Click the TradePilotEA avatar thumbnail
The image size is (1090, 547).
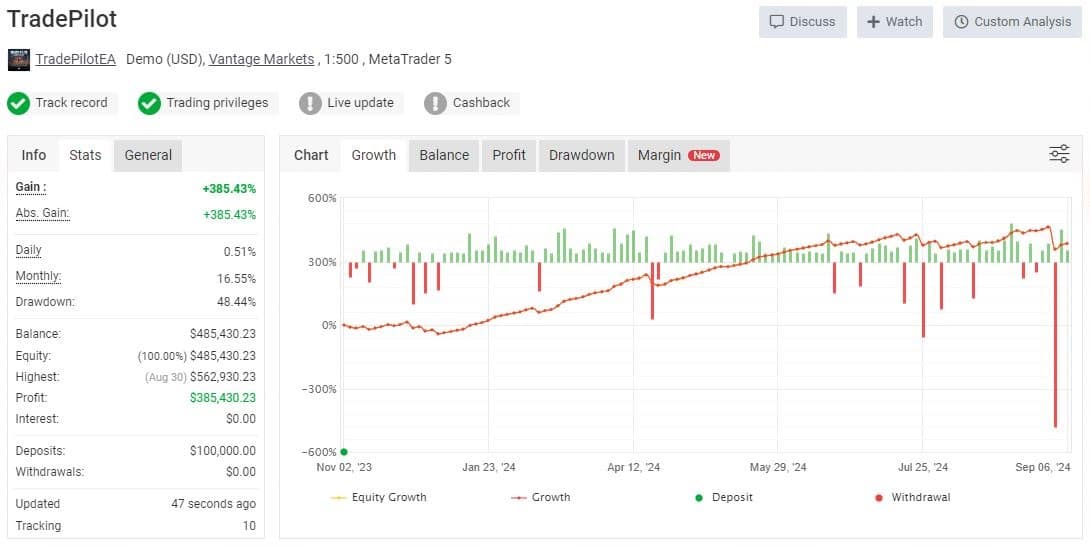19,60
